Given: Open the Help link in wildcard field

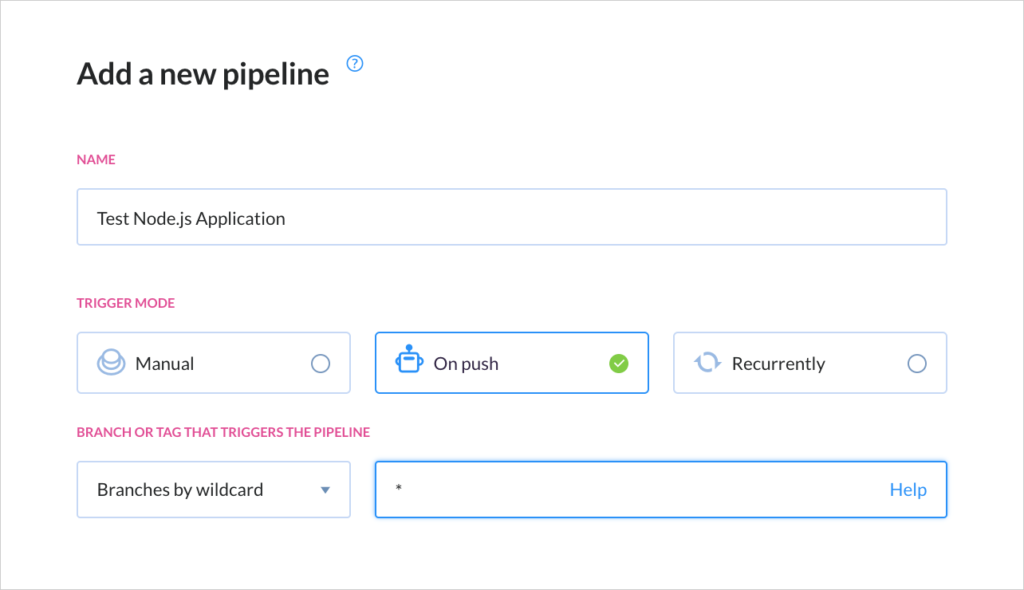Looking at the screenshot, I should (x=908, y=490).
